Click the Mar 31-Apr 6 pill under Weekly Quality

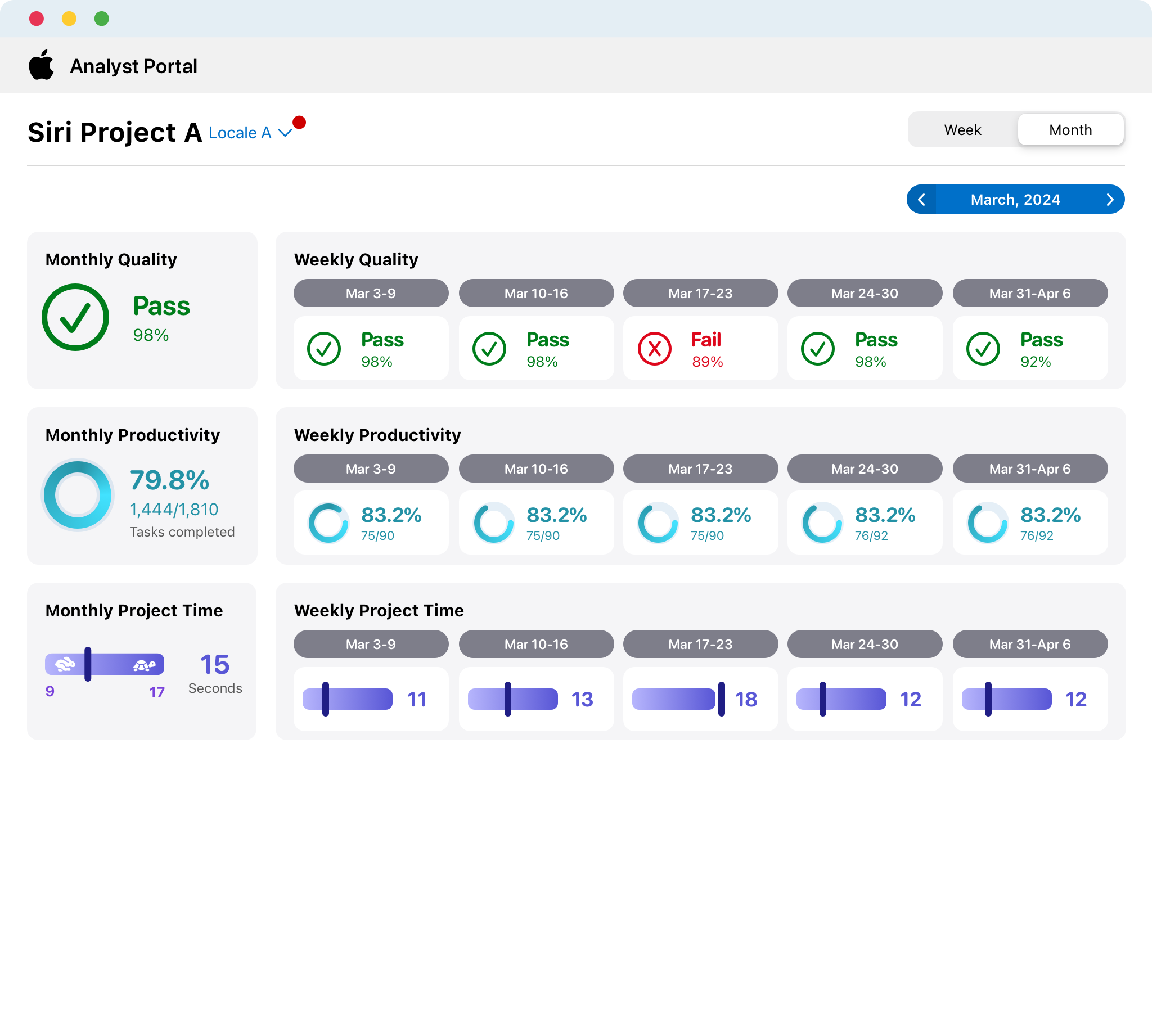pos(1030,293)
